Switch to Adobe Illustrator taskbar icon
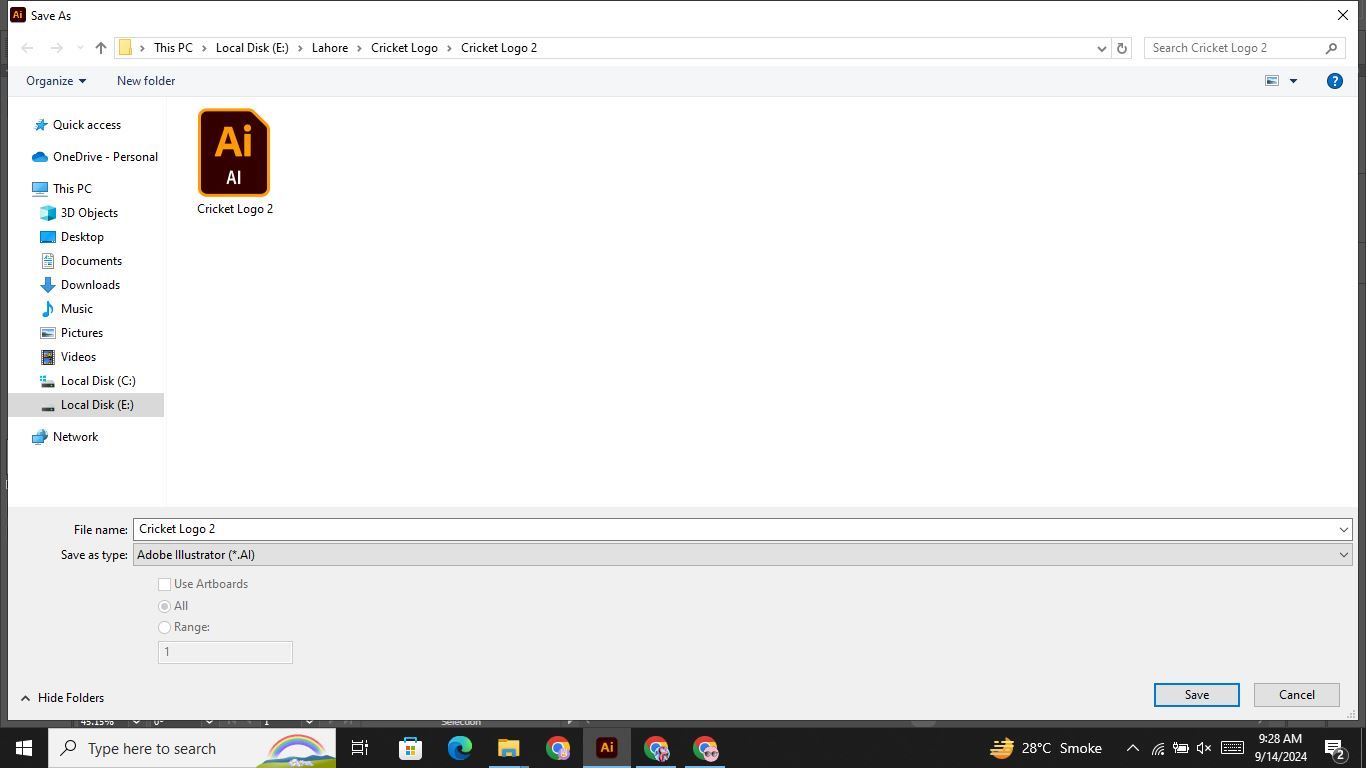The height and width of the screenshot is (768, 1366). tap(606, 748)
